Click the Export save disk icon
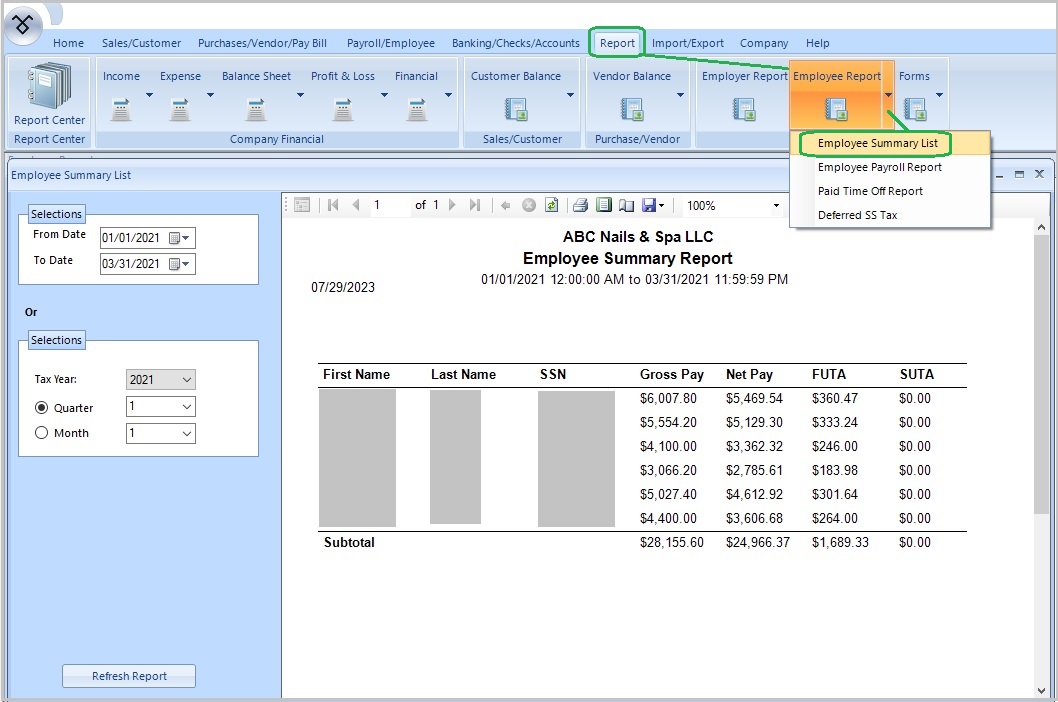 (x=649, y=205)
